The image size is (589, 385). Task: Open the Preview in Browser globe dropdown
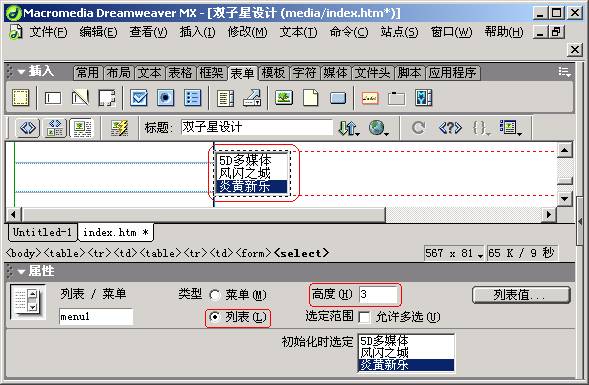click(378, 128)
